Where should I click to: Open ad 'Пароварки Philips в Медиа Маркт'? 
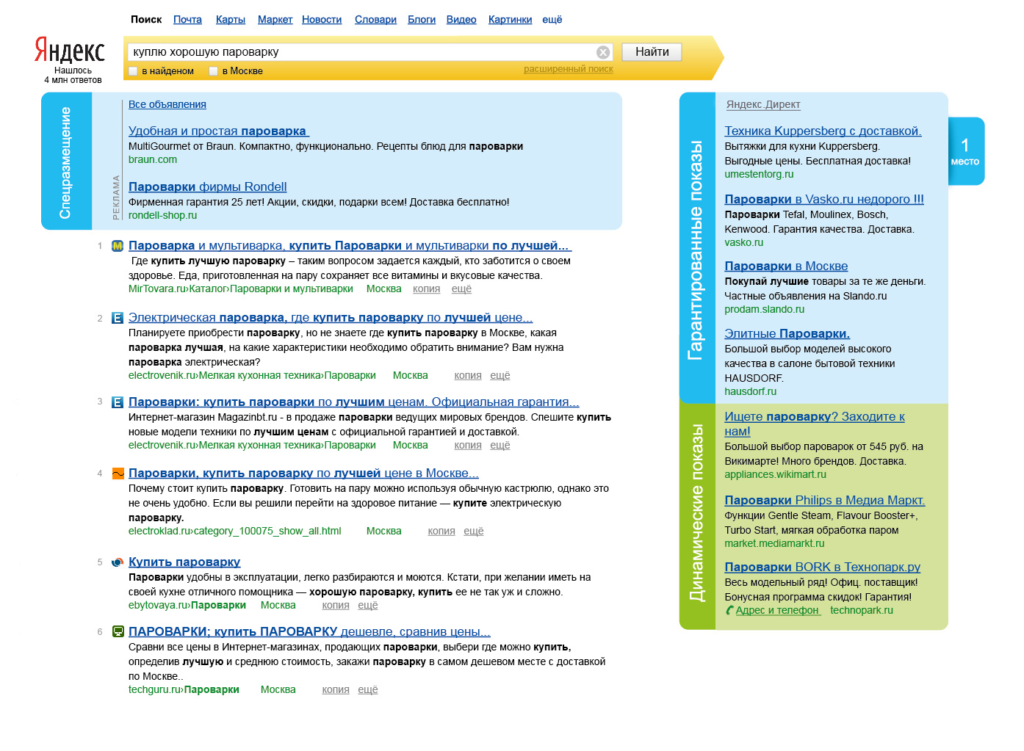point(825,500)
